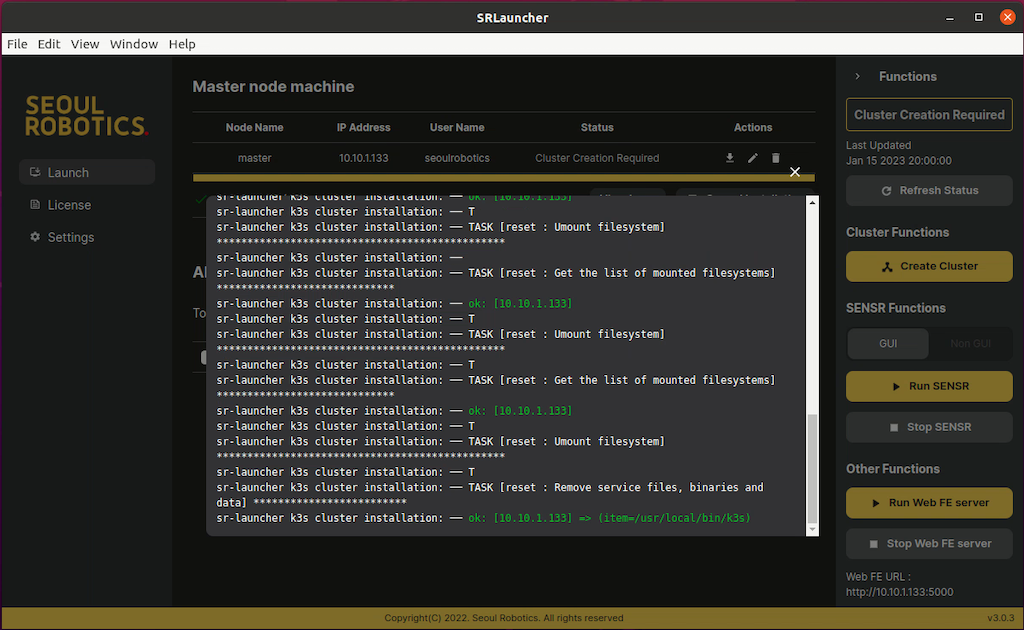Screen dimensions: 1024x630
Task: Open the Help menu
Action: [182, 44]
